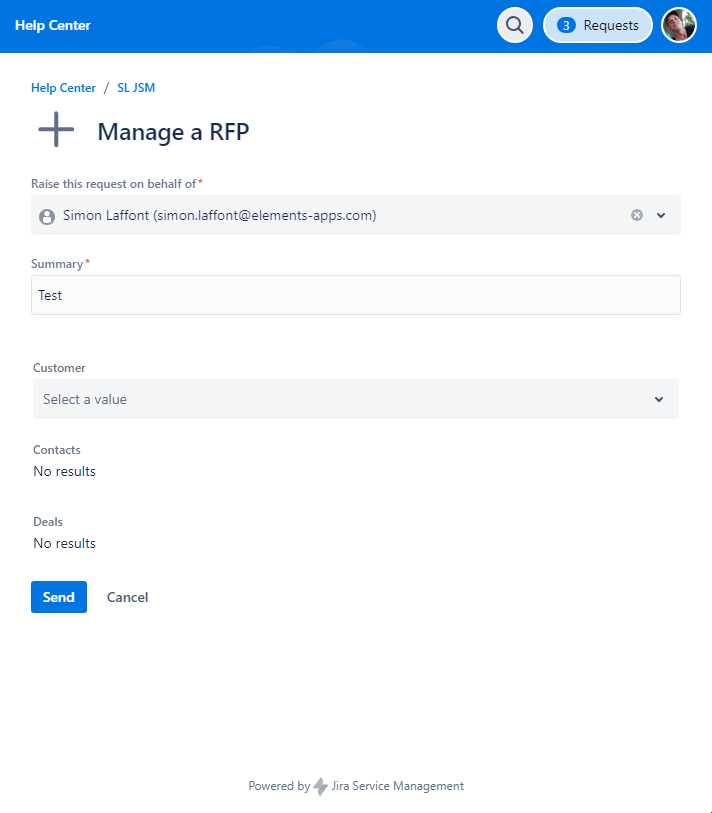Click the number 3 requests badge
The height and width of the screenshot is (813, 712).
pos(566,26)
